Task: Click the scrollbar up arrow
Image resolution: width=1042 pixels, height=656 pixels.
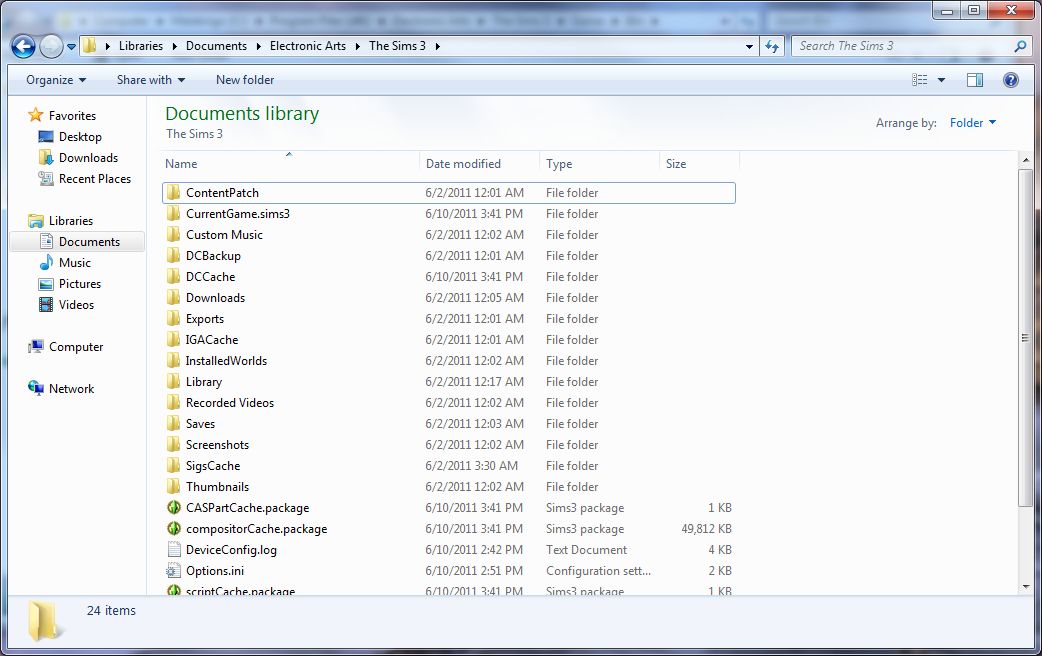Action: [1025, 160]
